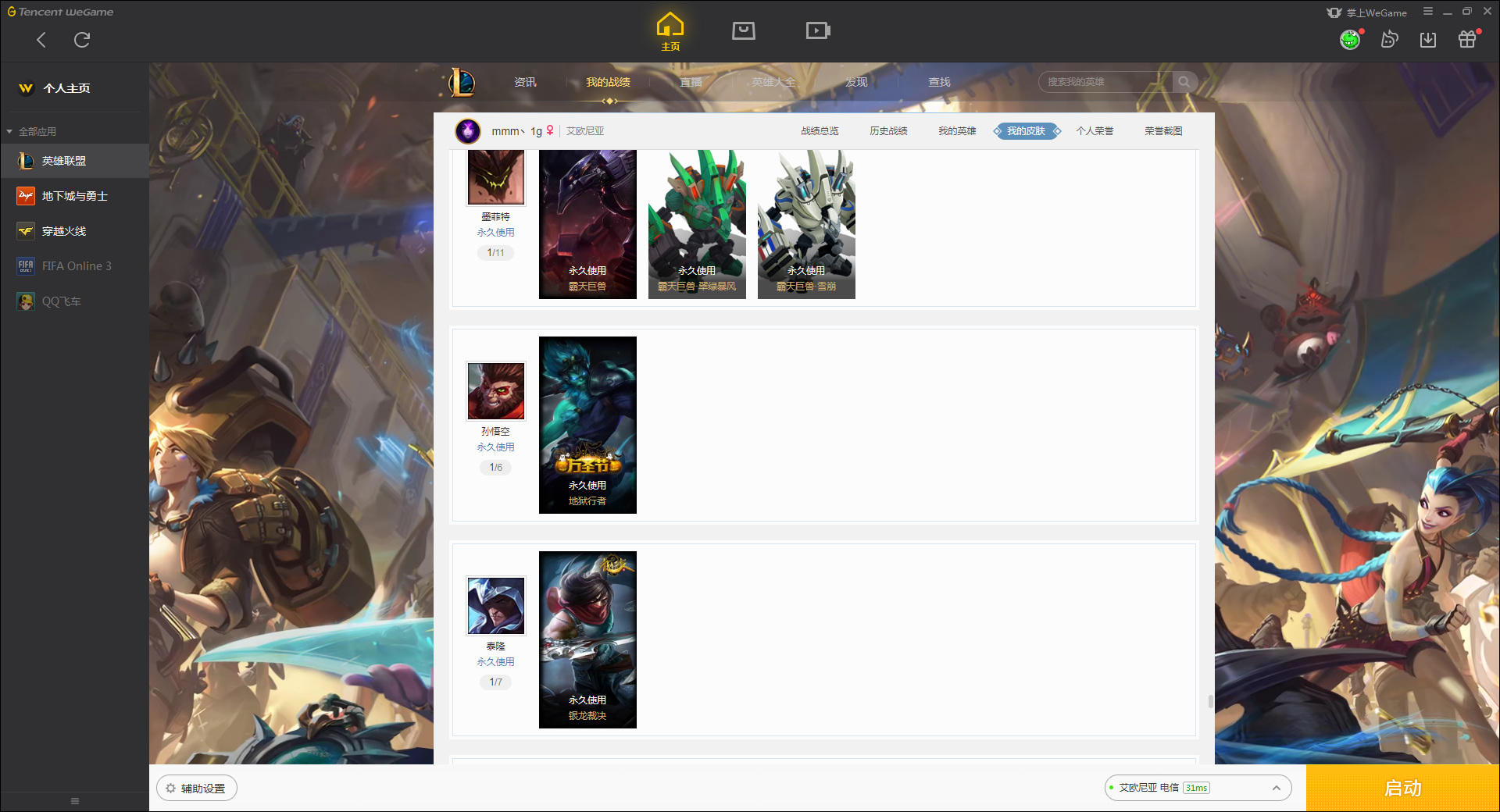Click the 墨菲特 champion portrait
The image size is (1500, 812).
tap(496, 177)
